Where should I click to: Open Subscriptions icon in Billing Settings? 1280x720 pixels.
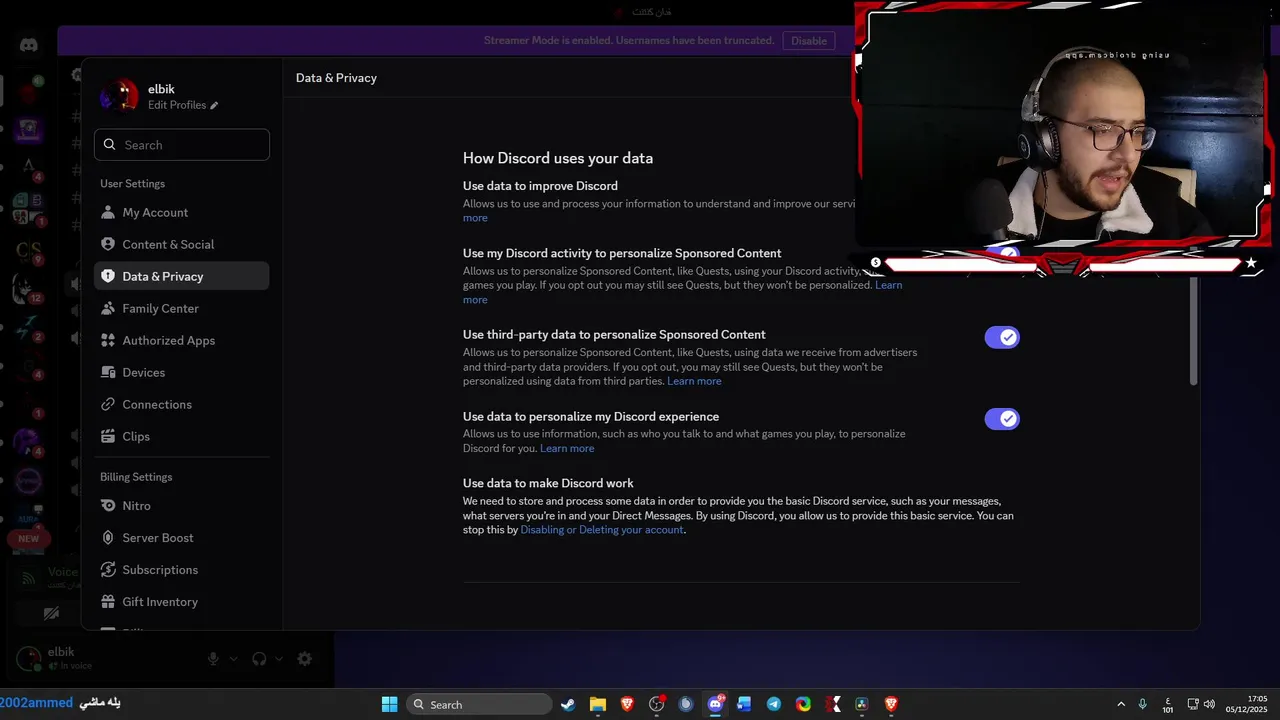[x=108, y=569]
